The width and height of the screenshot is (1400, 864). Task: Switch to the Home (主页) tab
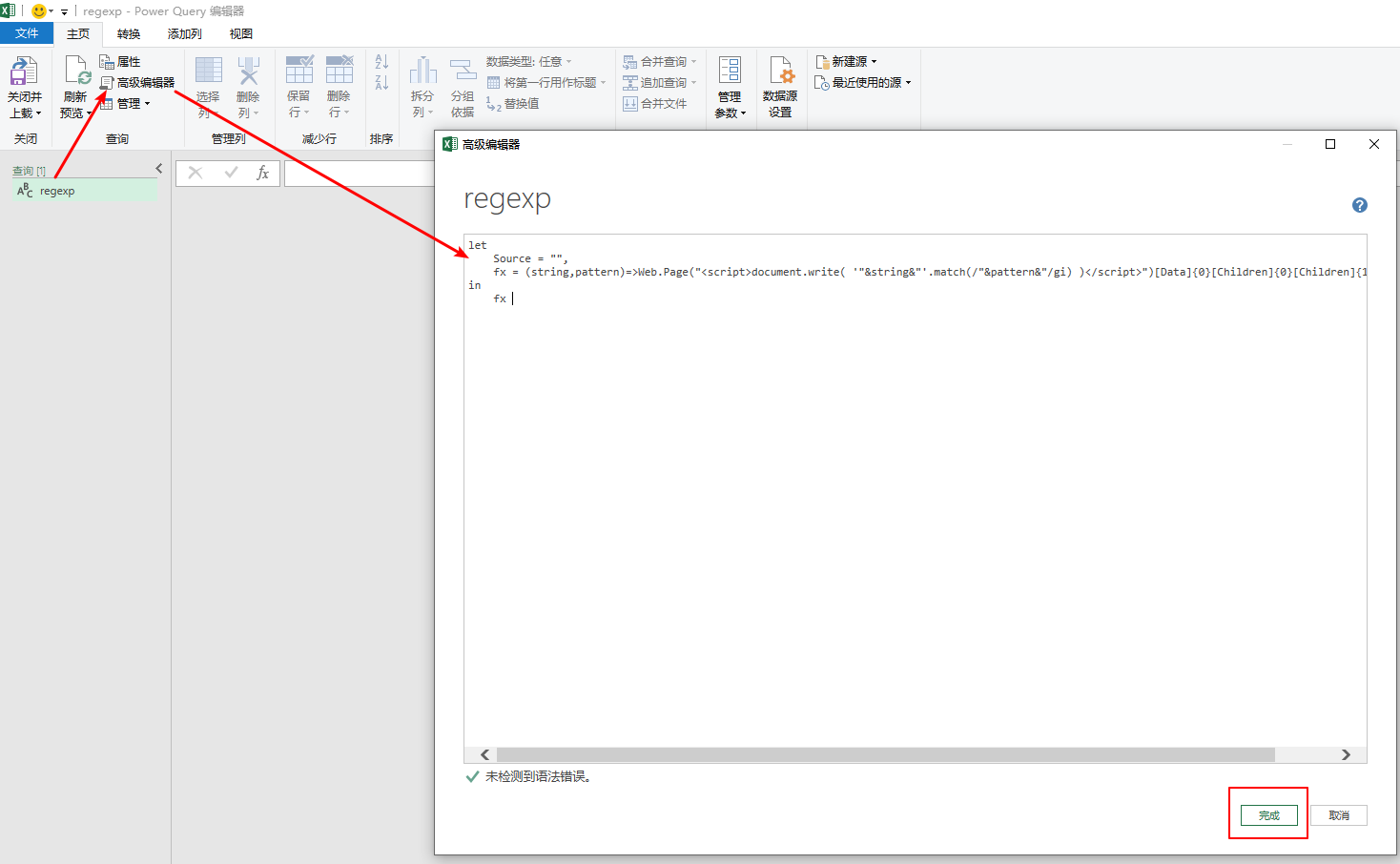click(78, 34)
